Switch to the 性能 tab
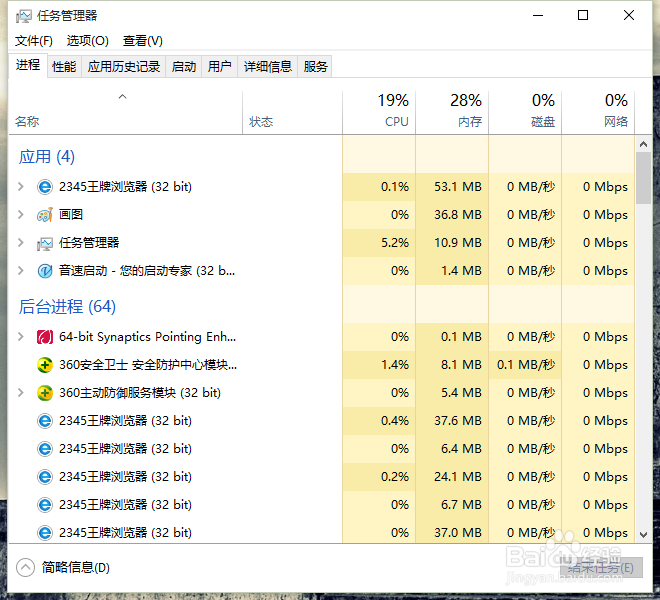The height and width of the screenshot is (600, 660). coord(64,67)
